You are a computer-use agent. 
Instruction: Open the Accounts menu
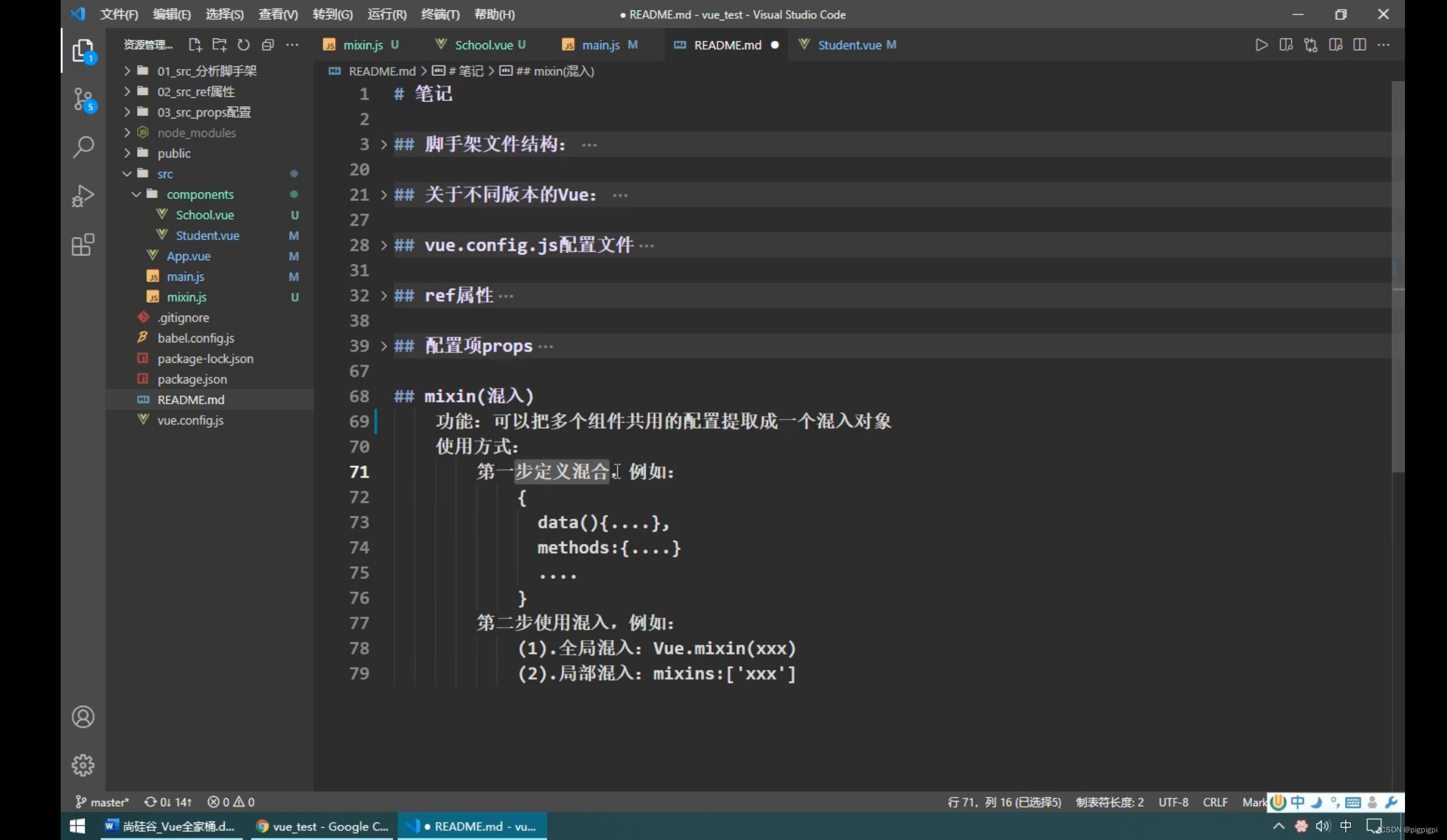pyautogui.click(x=83, y=717)
